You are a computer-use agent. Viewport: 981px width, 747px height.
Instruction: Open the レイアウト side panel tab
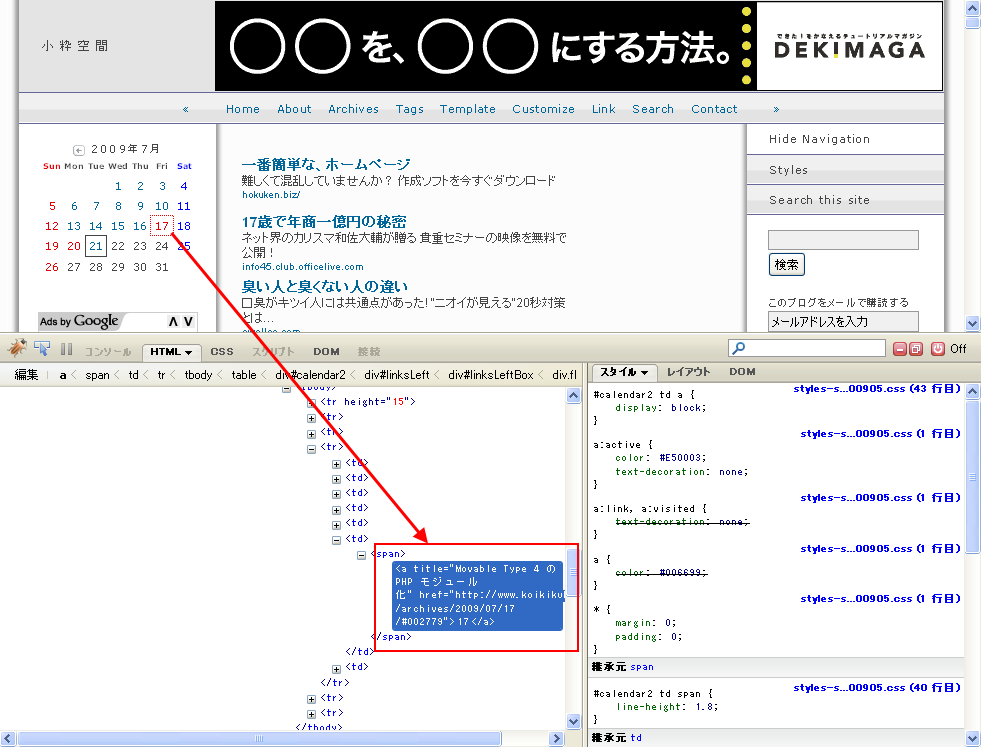click(688, 372)
